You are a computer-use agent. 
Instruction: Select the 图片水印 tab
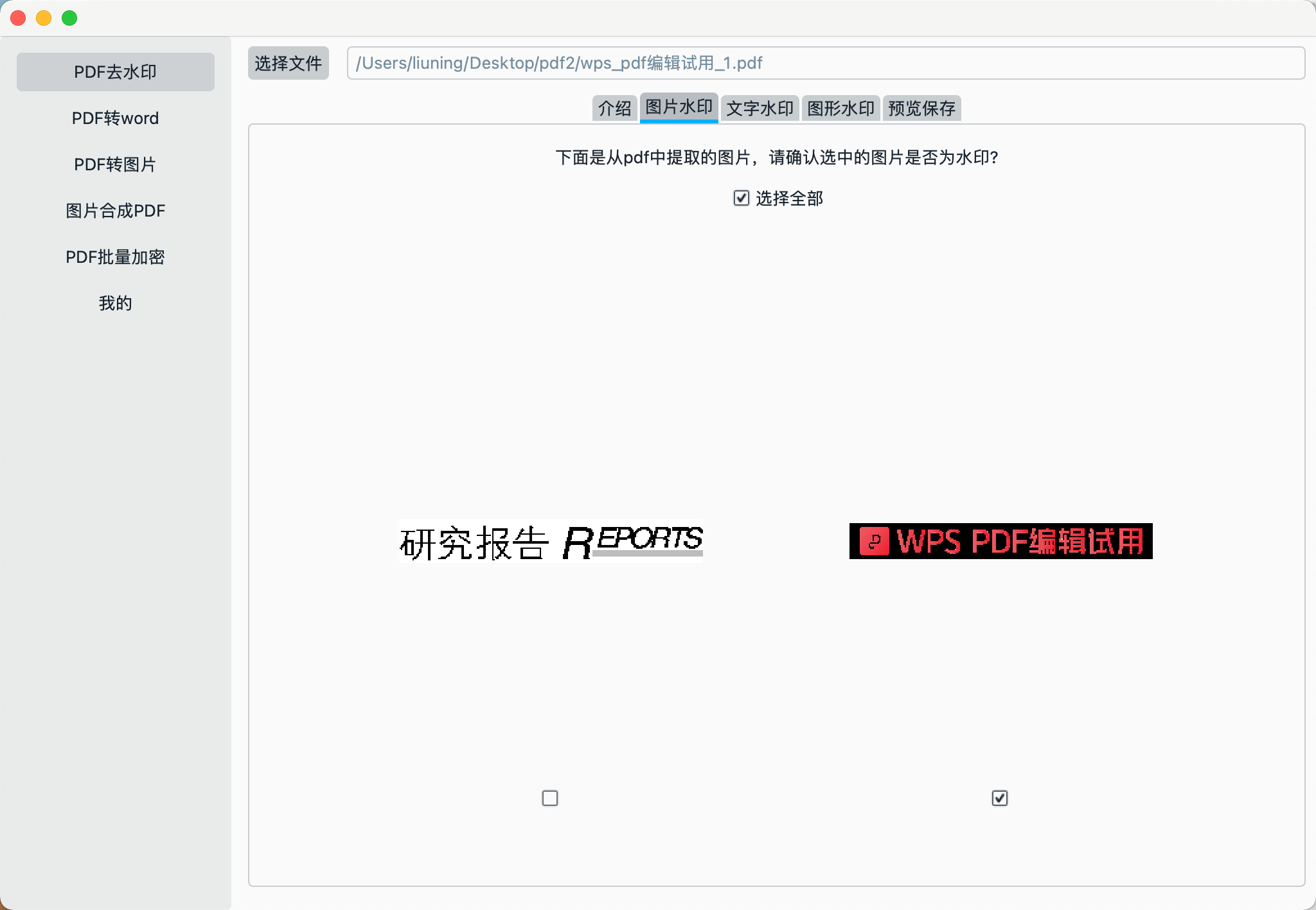point(679,107)
